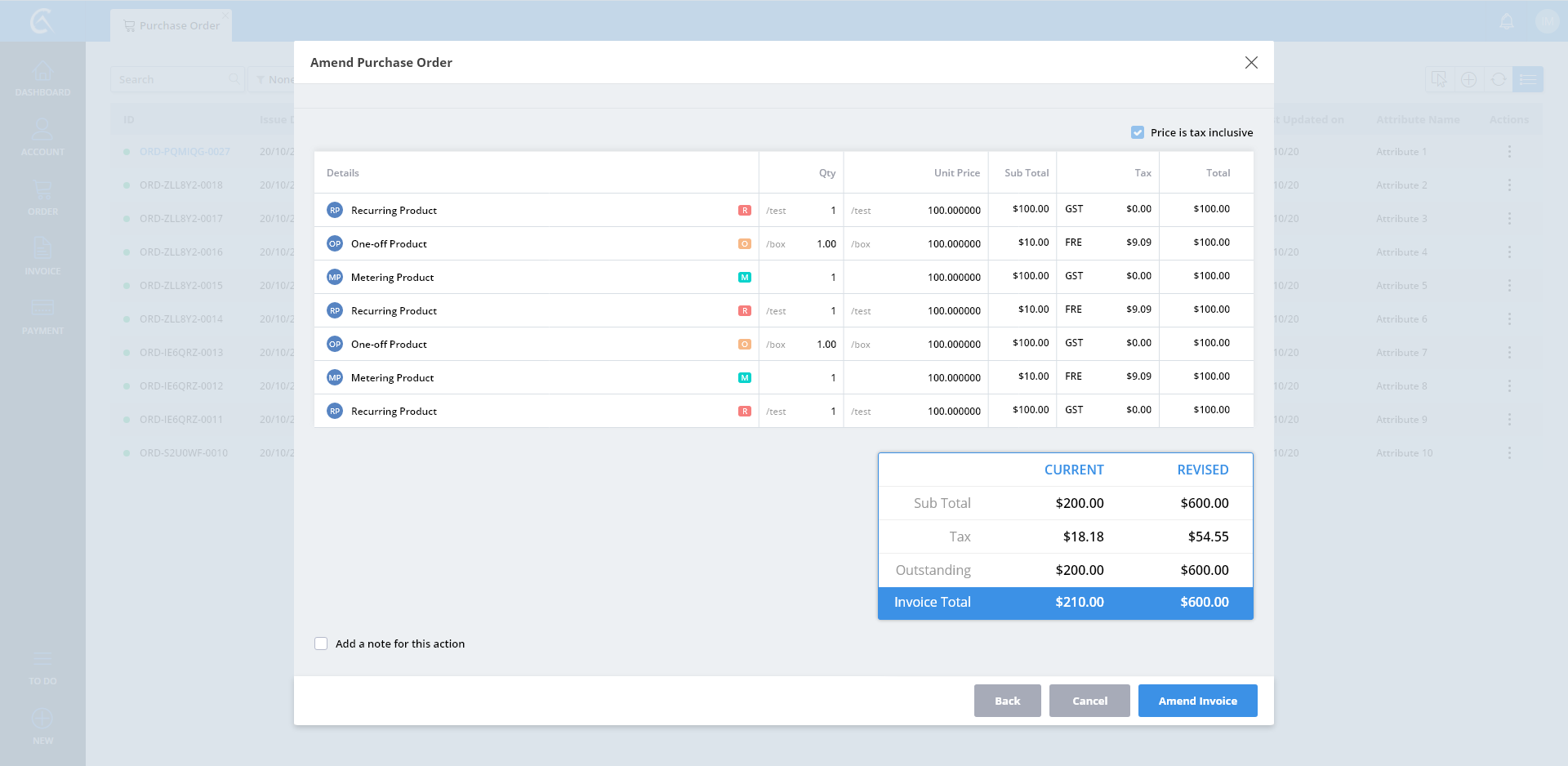The width and height of the screenshot is (1568, 766).
Task: Click the refresh icon in list toolbar
Action: click(x=1498, y=79)
